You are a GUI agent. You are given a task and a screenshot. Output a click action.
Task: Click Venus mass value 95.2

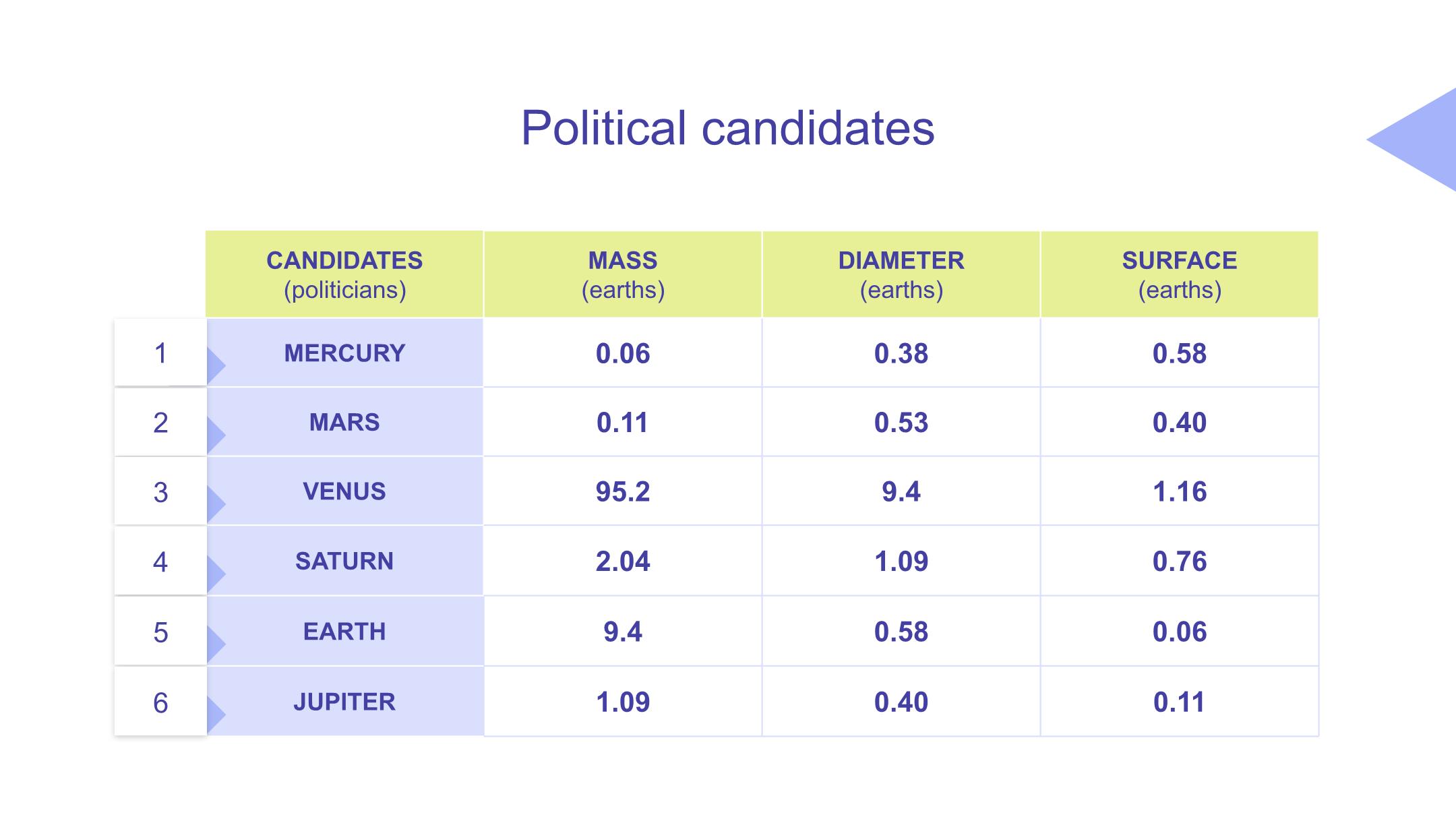click(623, 491)
